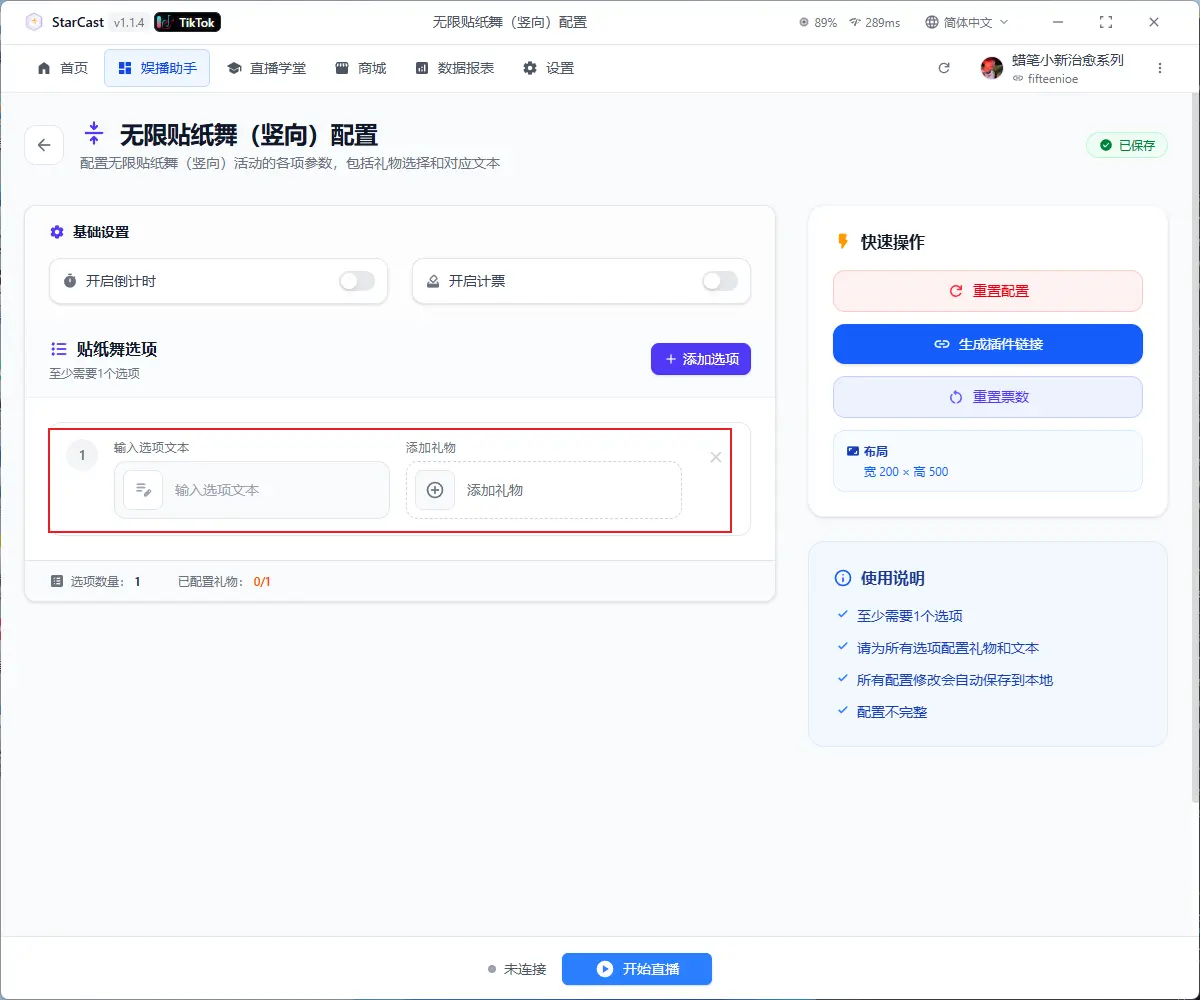Open the 数据报表 tab
Viewport: 1200px width, 1000px height.
454,68
